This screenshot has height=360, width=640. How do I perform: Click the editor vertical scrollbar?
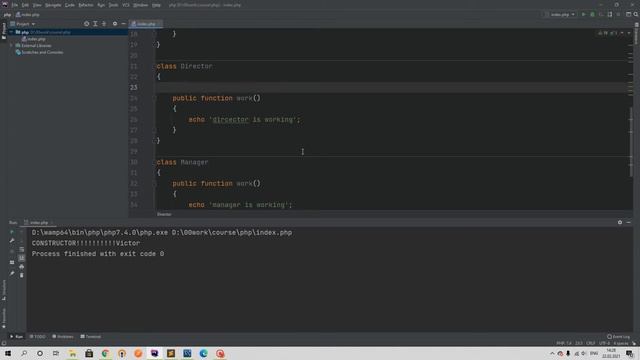tap(631, 141)
